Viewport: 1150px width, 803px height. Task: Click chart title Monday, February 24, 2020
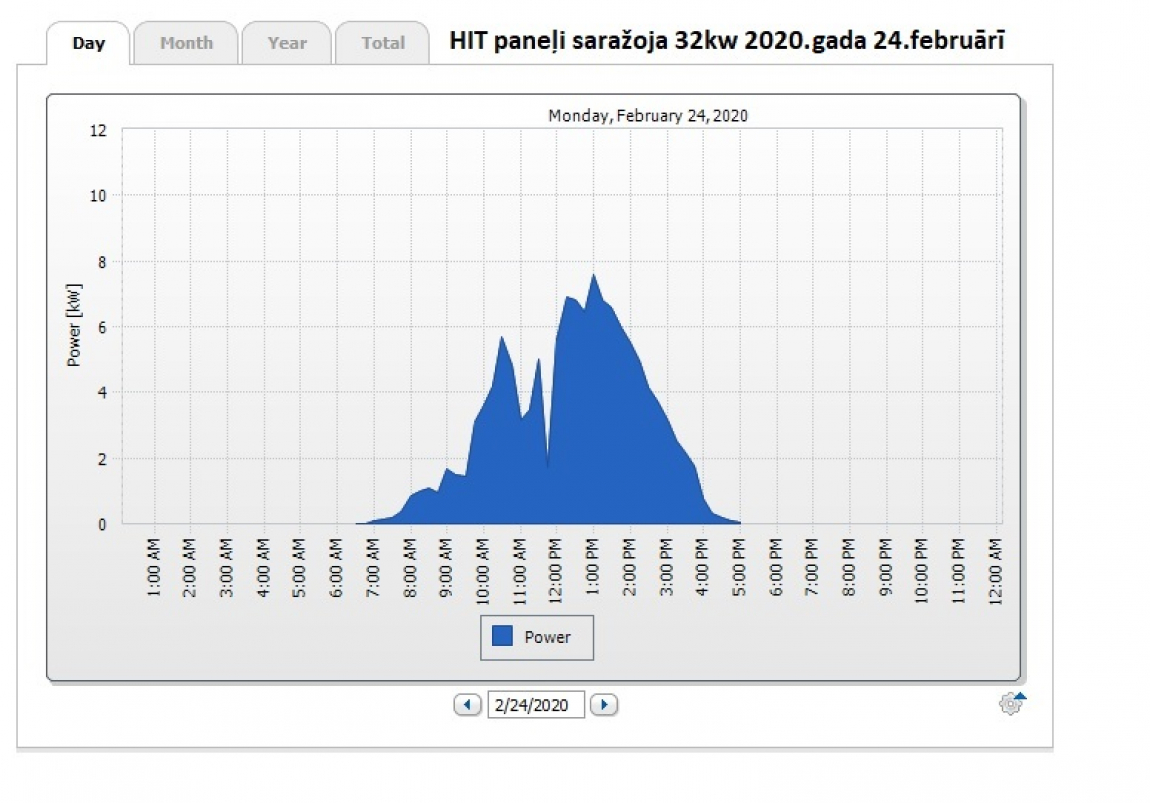click(x=648, y=116)
